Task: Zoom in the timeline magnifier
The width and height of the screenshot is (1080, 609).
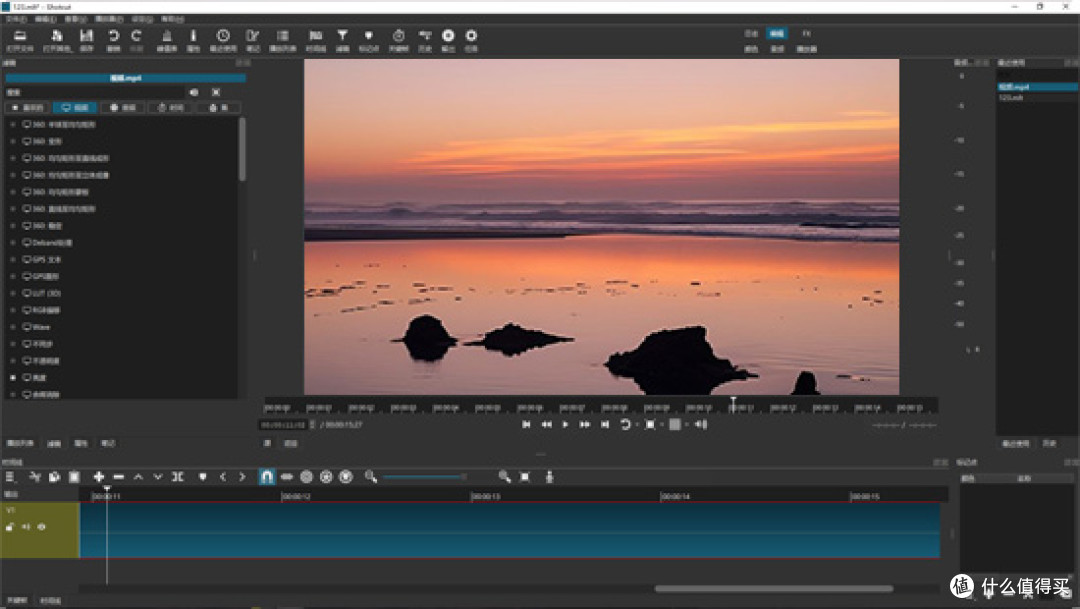Action: [x=504, y=477]
